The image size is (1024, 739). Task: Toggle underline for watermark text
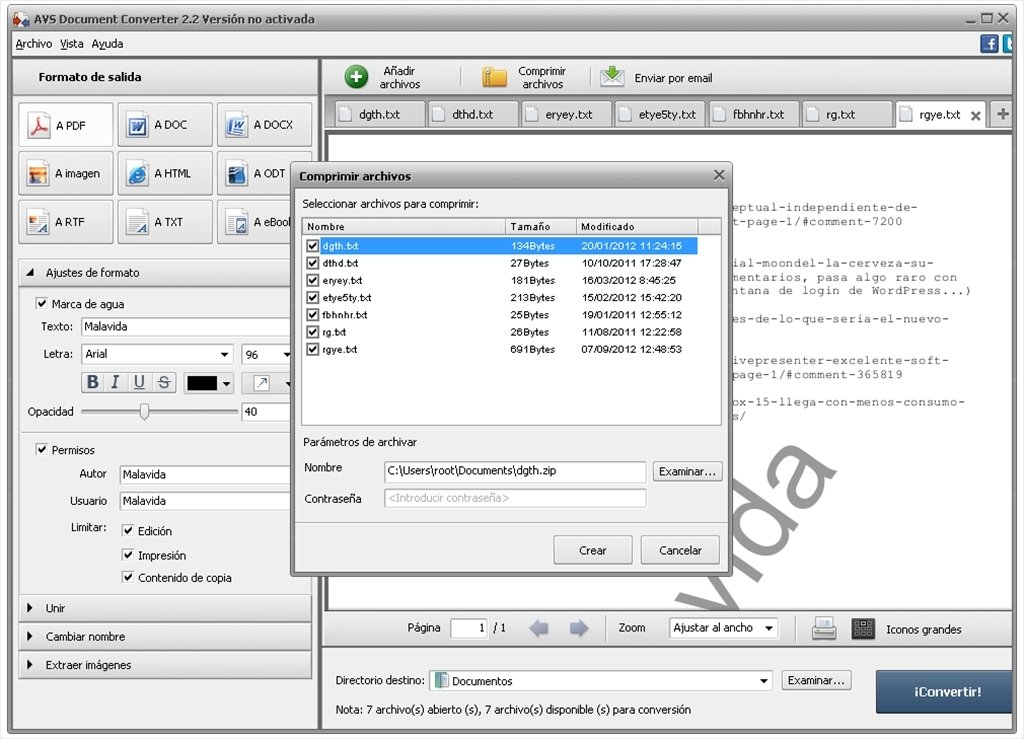(139, 382)
